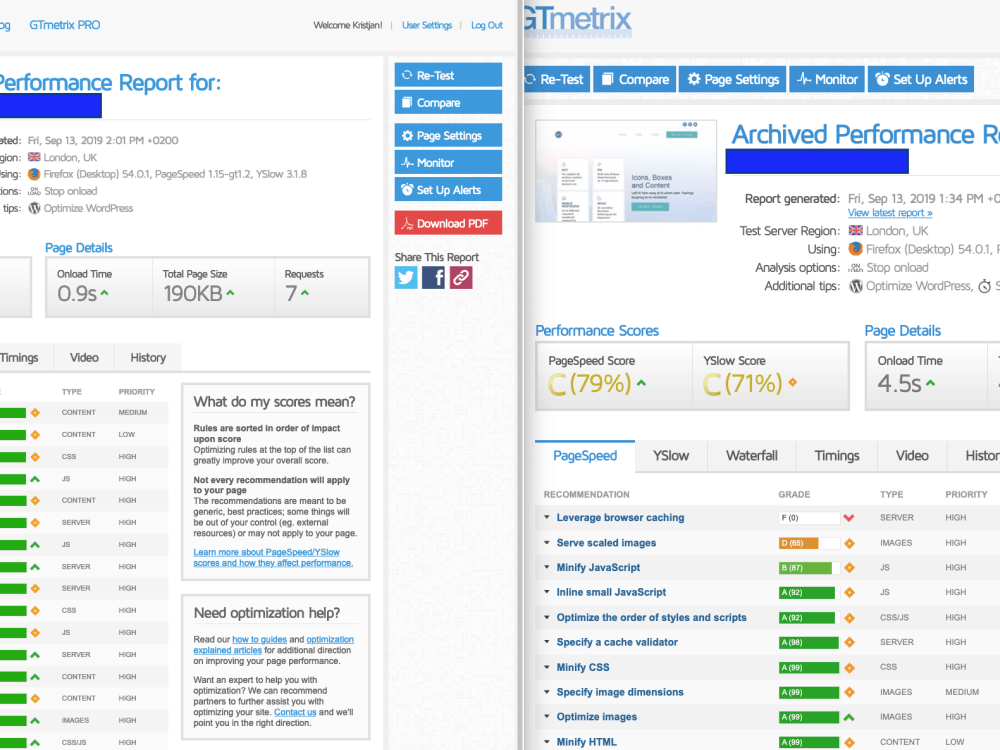Open the optimization explained articles link

pyautogui.click(x=274, y=645)
